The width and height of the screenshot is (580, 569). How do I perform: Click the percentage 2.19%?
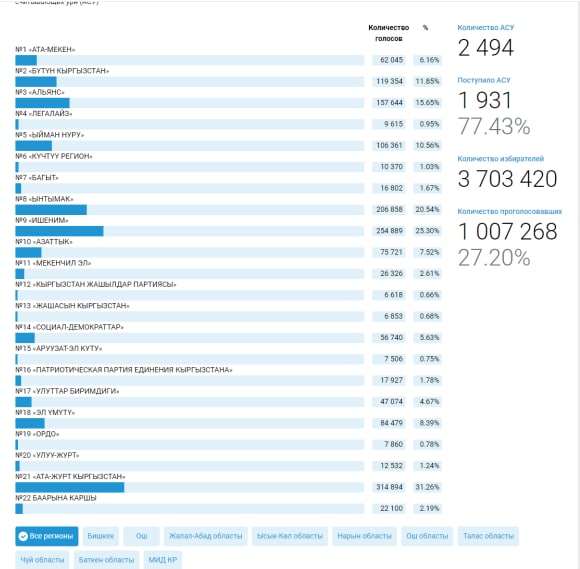click(428, 509)
